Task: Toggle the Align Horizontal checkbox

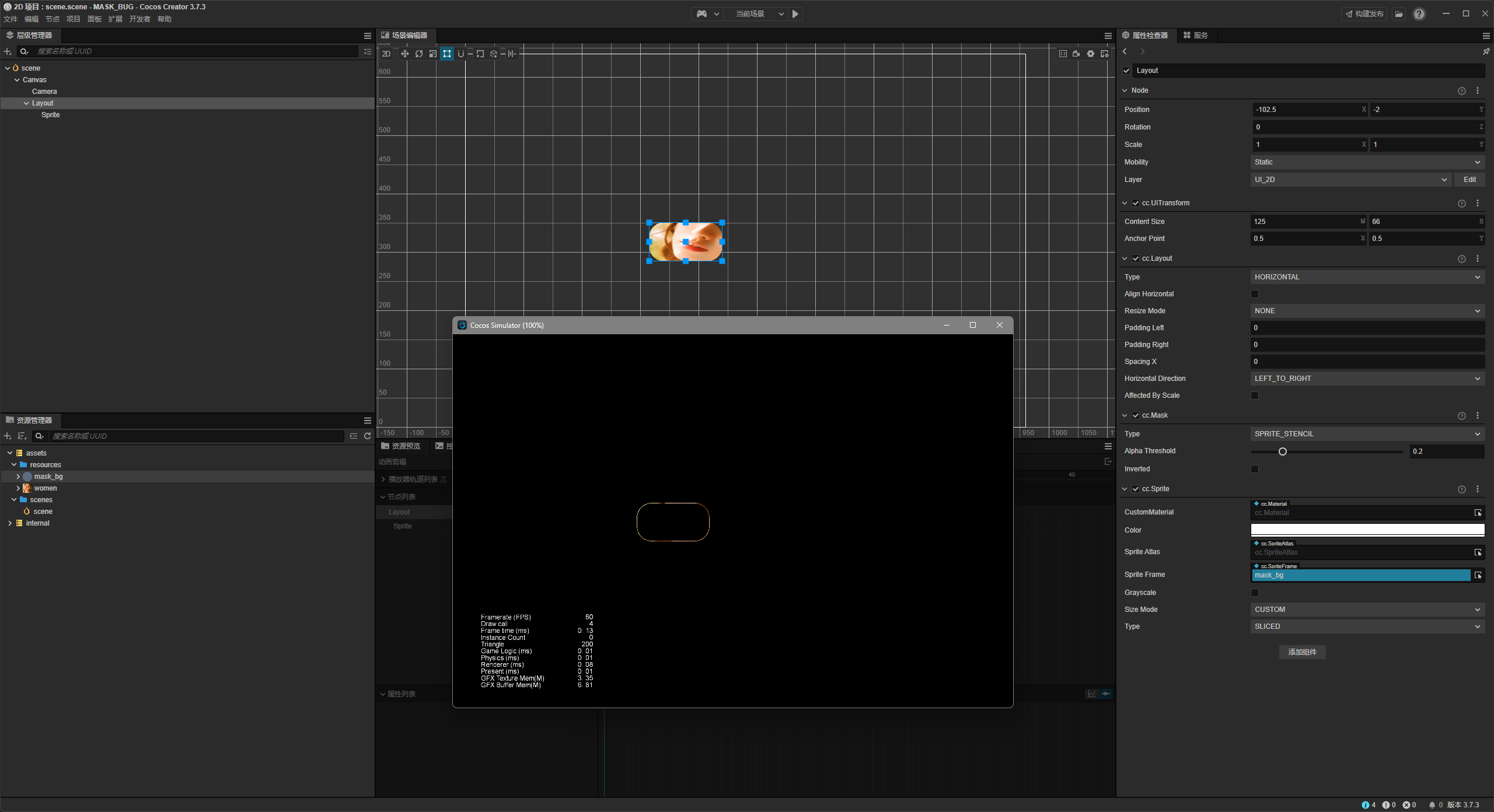Action: [x=1255, y=294]
